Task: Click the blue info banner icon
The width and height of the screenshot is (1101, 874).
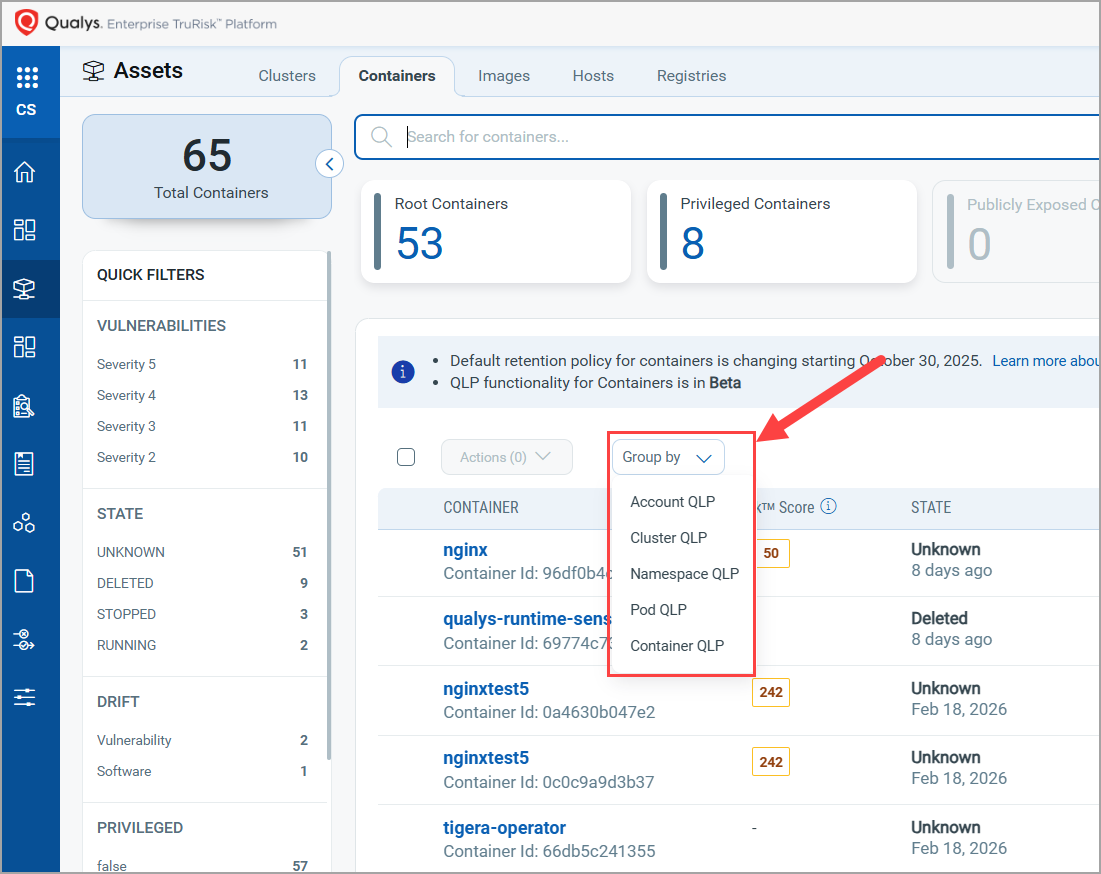Action: click(402, 372)
